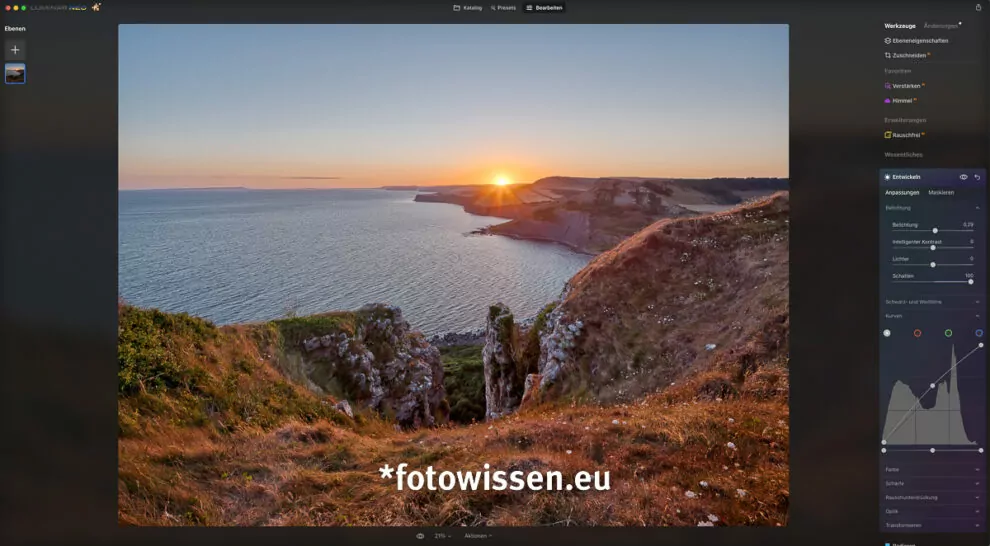Image resolution: width=990 pixels, height=546 pixels.
Task: Expand the Optik section
Action: pos(933,512)
